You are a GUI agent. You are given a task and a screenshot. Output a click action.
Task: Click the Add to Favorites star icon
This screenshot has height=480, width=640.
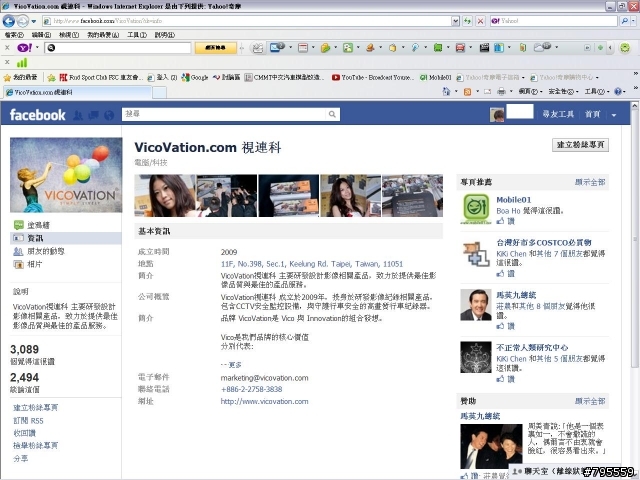pyautogui.click(x=51, y=77)
